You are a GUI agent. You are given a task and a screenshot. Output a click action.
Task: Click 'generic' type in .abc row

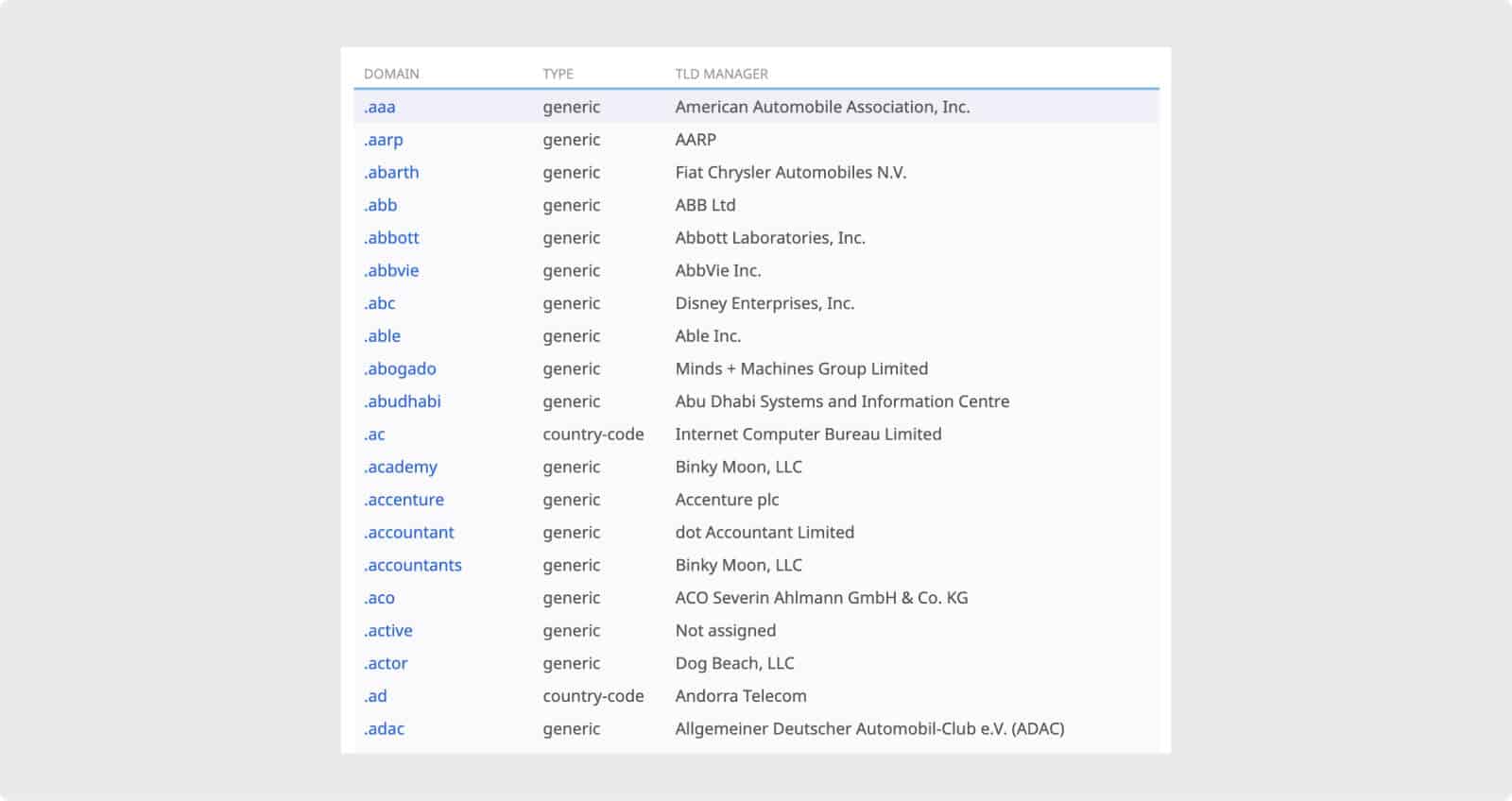click(572, 303)
